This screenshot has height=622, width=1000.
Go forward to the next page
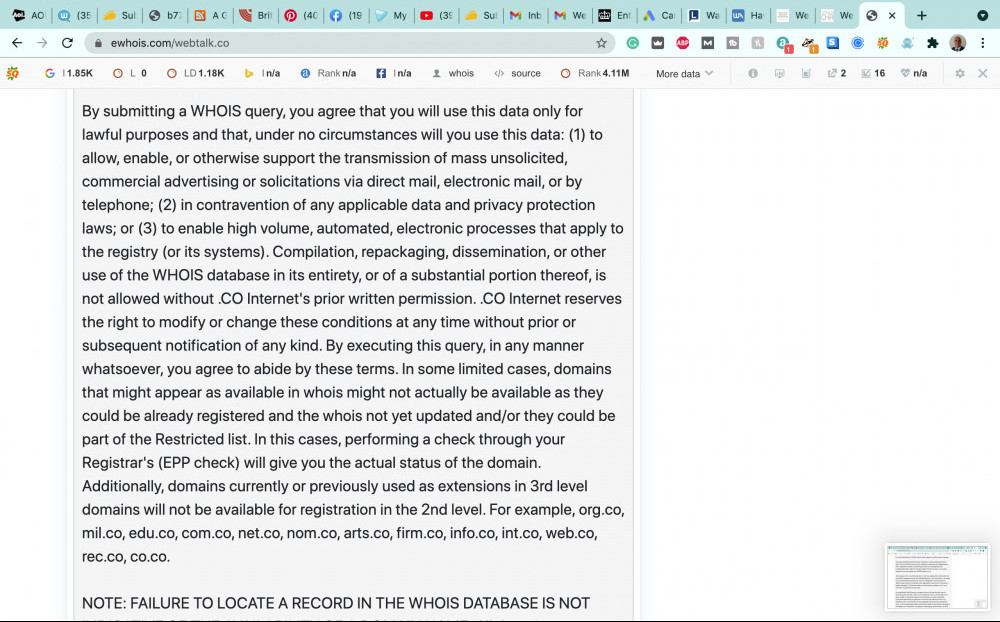pos(42,43)
